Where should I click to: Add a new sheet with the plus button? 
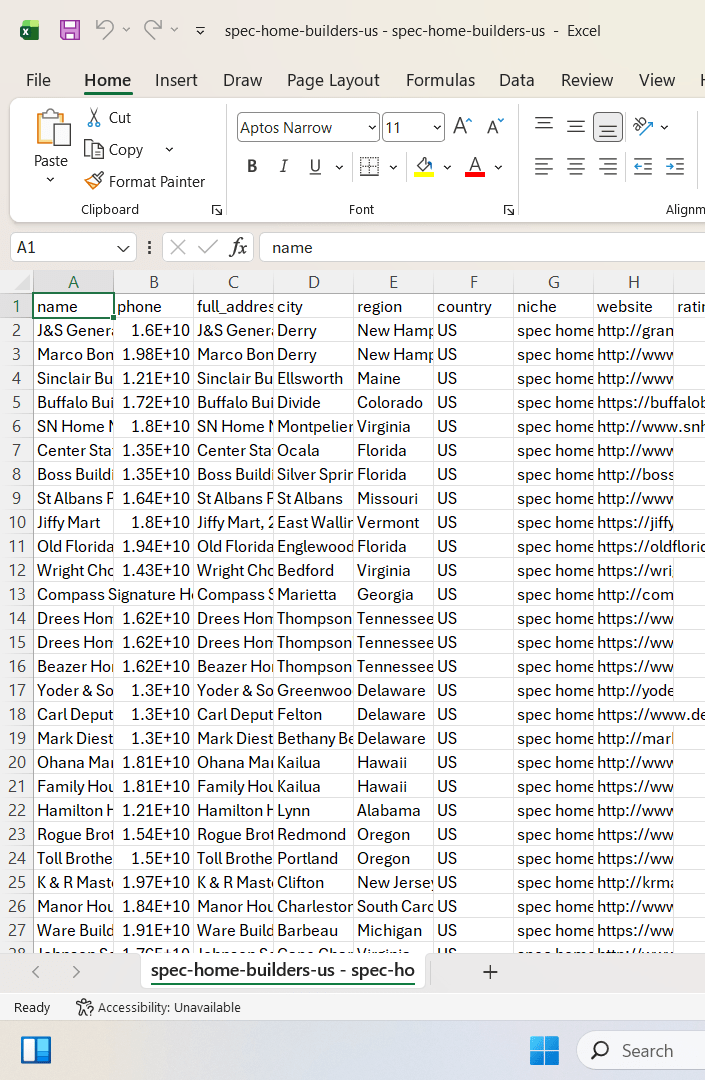[x=490, y=972]
